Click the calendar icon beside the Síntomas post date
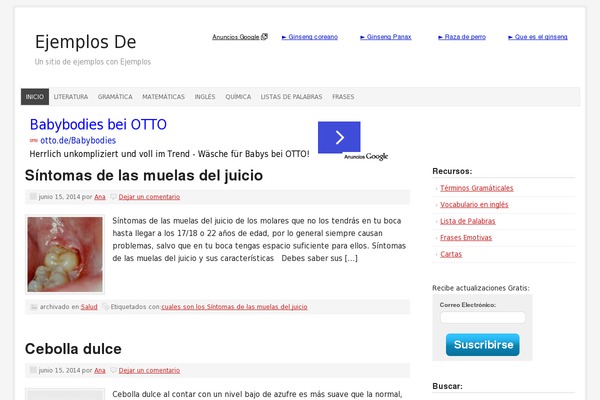Image resolution: width=600 pixels, height=400 pixels. [33, 196]
